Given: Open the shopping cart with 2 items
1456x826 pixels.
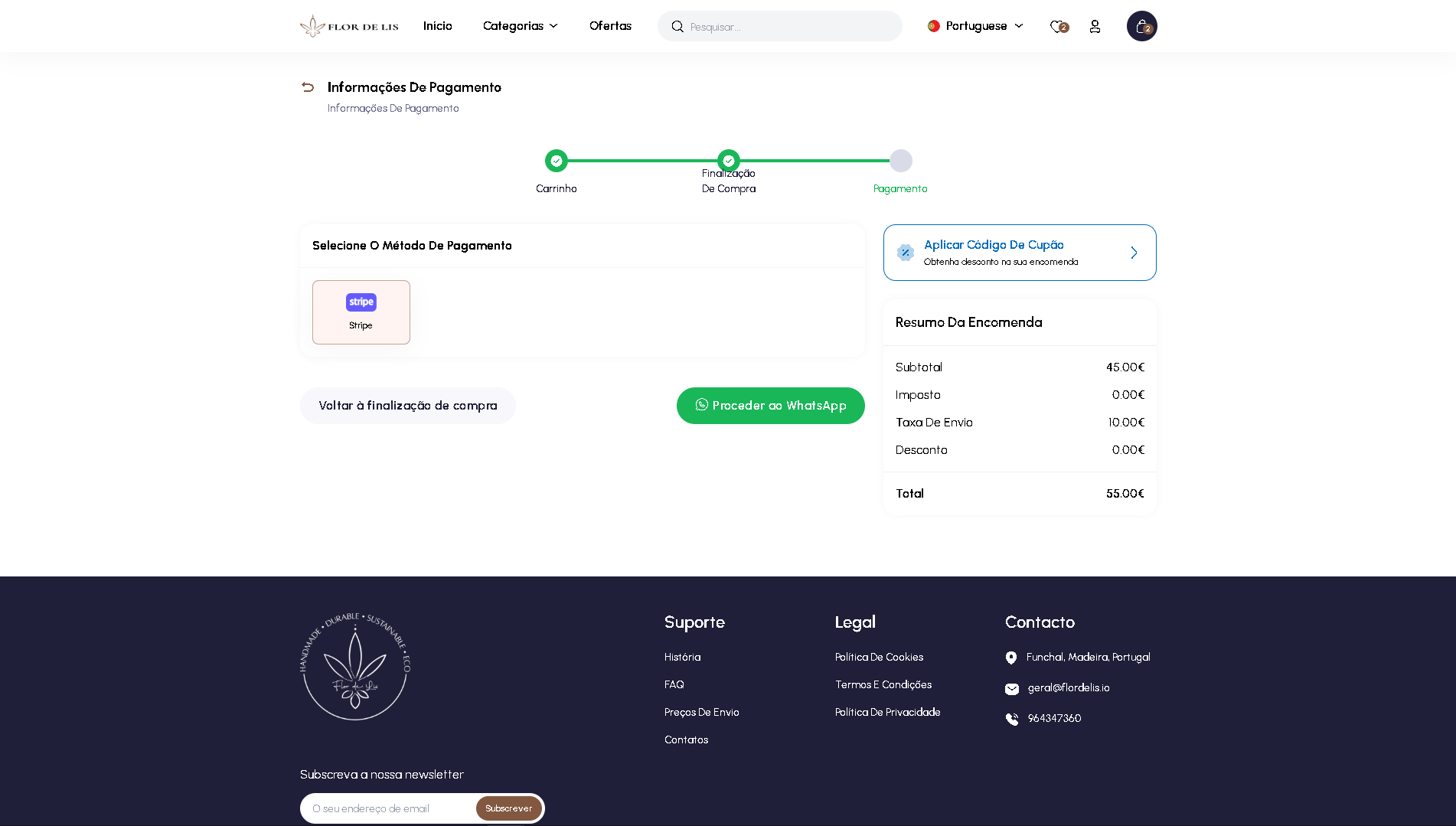Looking at the screenshot, I should (x=1141, y=25).
